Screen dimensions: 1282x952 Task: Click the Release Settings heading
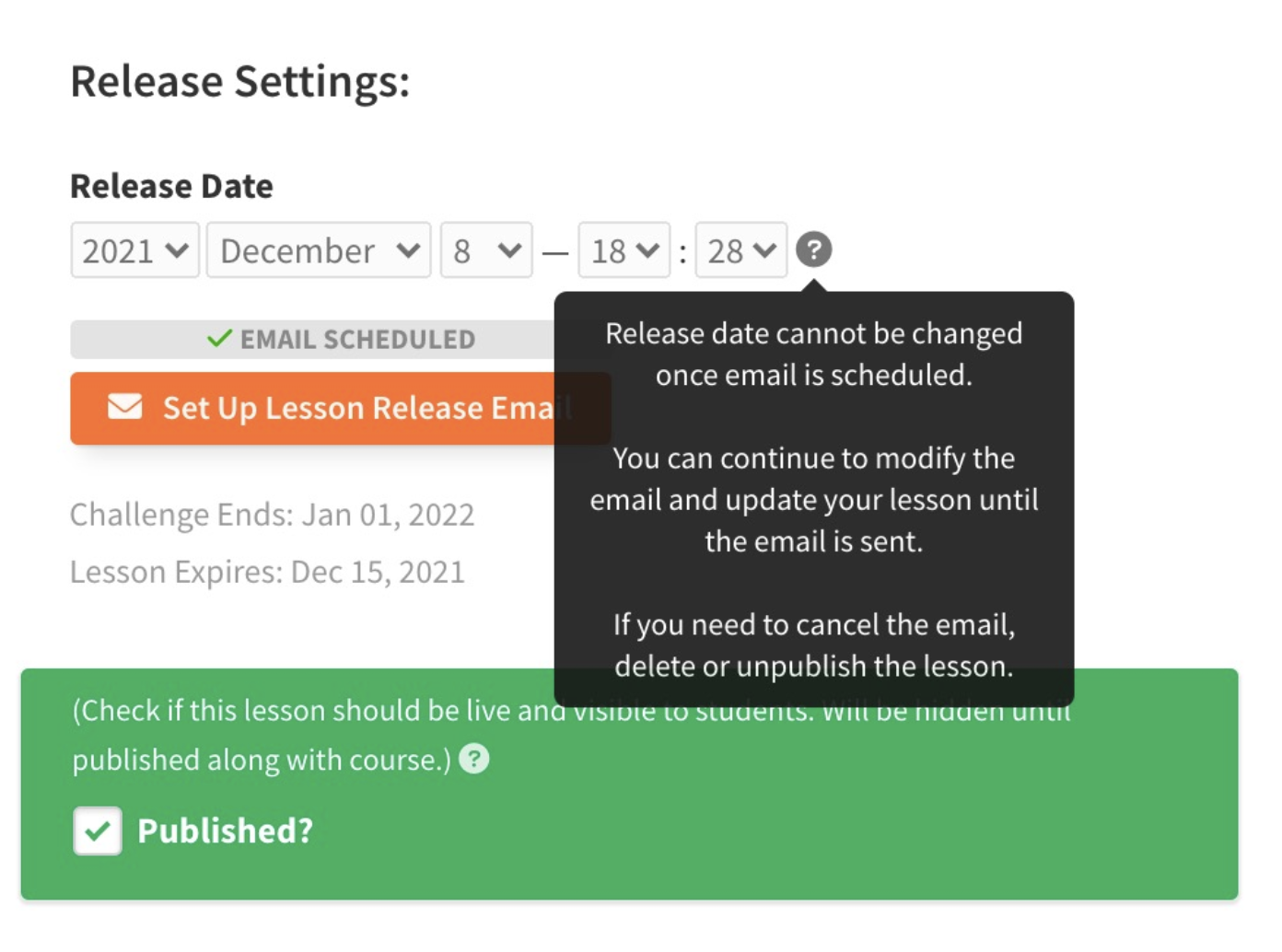(x=240, y=81)
